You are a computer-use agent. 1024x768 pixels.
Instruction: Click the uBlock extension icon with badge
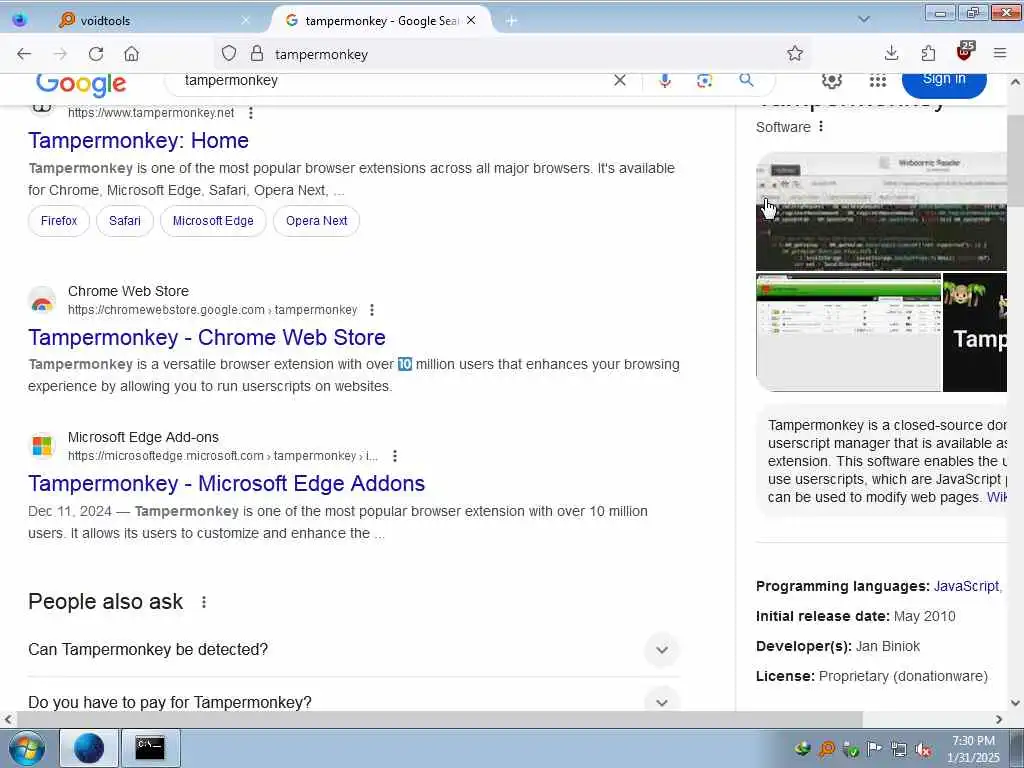(x=965, y=52)
